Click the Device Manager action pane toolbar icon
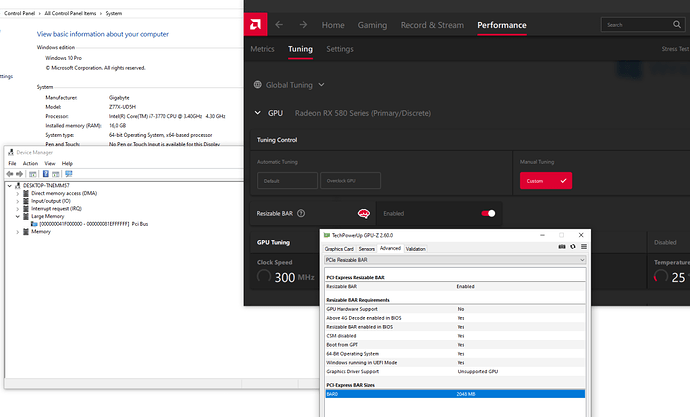Viewport: 690px width, 417px height. [55, 174]
